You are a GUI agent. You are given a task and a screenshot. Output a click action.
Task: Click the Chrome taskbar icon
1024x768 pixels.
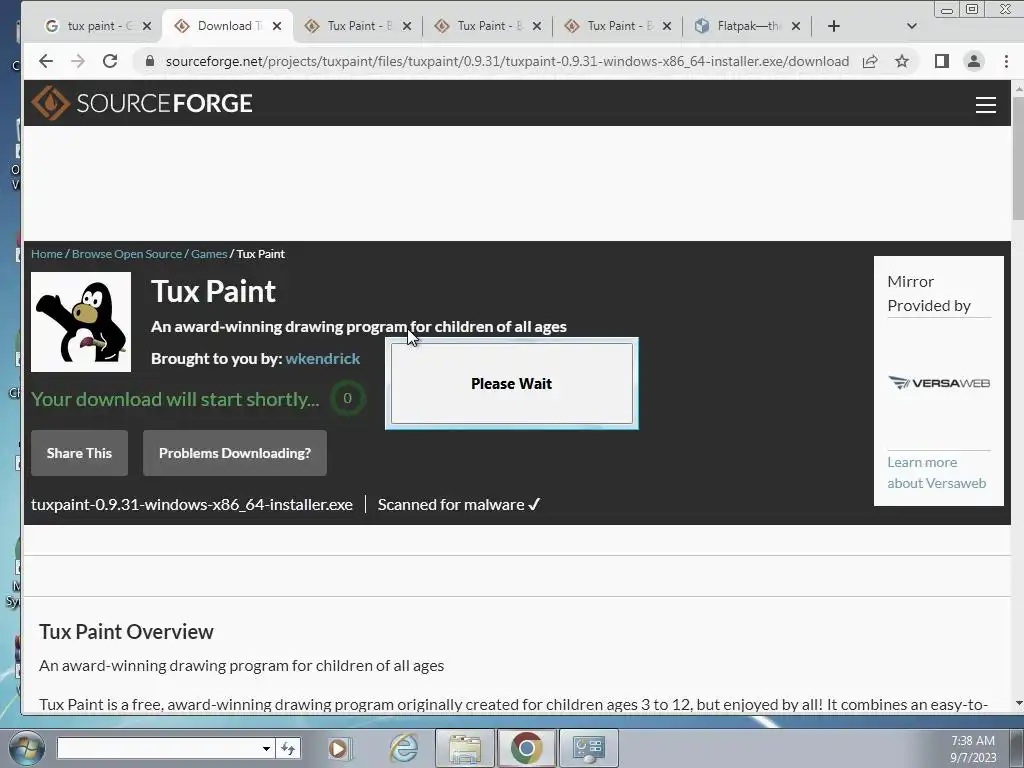pos(526,748)
